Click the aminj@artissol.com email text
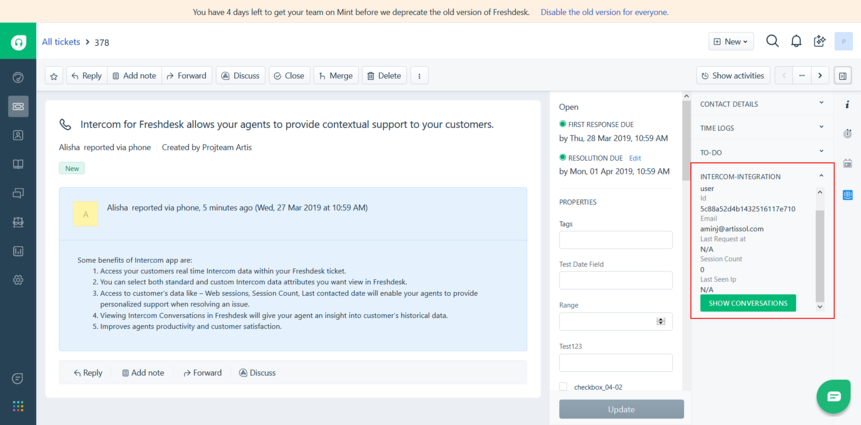This screenshot has height=425, width=861. (732, 229)
